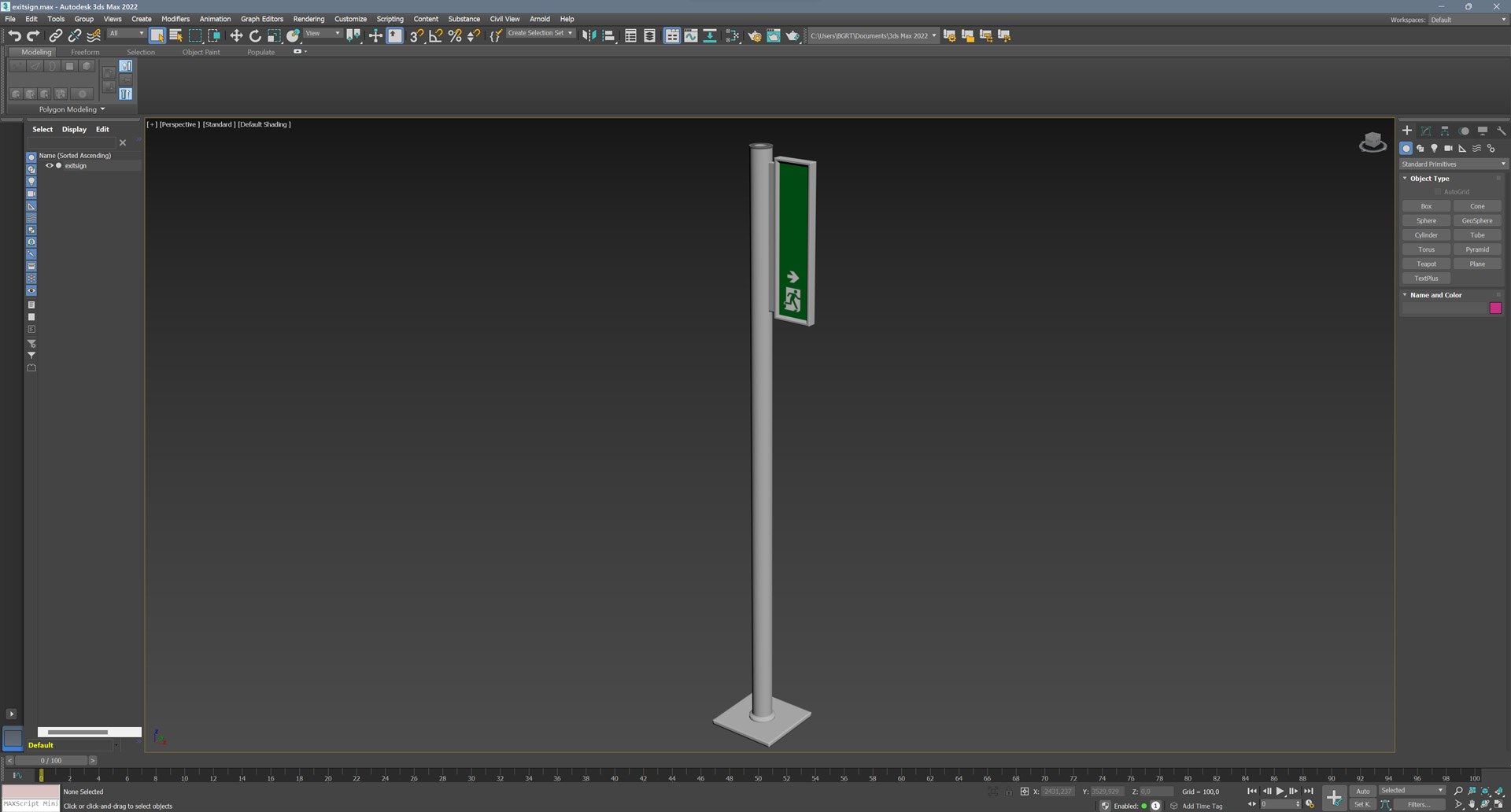Toggle the selection lock icon
1511x812 pixels.
[x=1008, y=792]
